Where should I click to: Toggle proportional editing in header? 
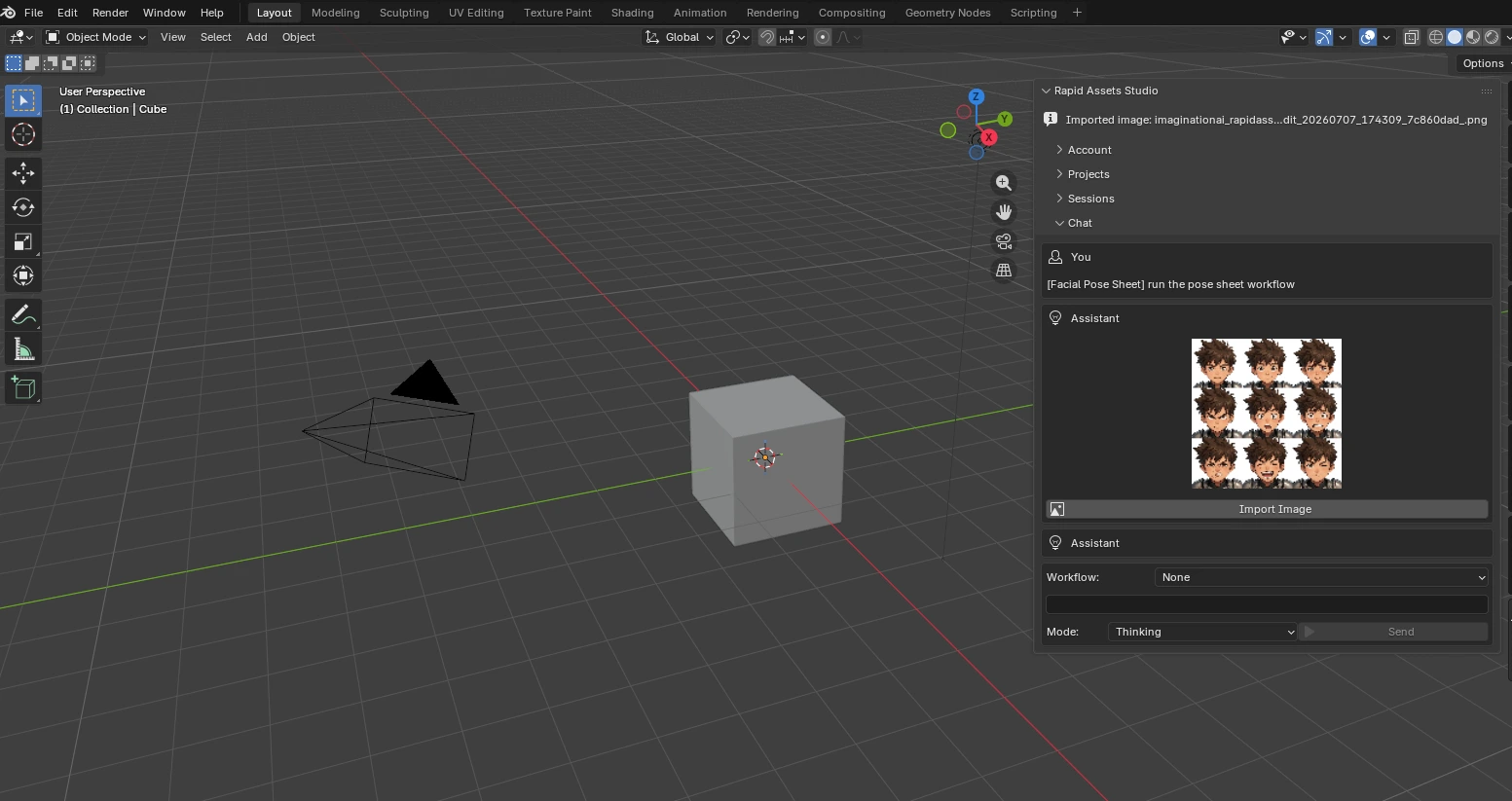(x=823, y=37)
